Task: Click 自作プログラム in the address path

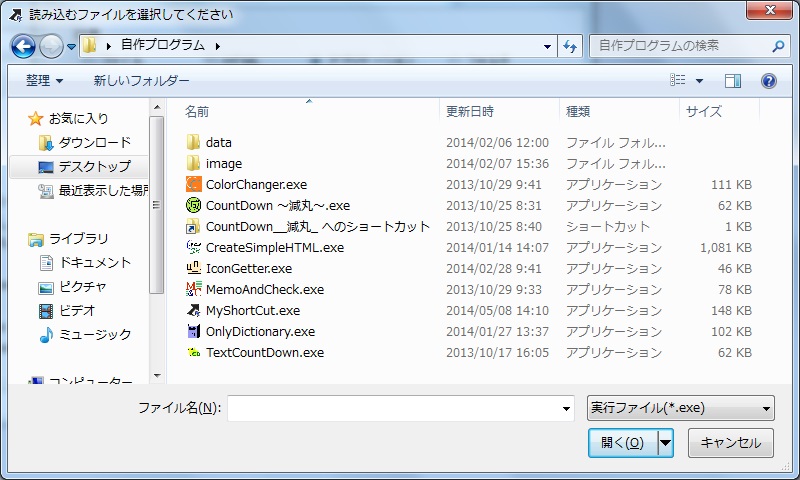Action: 163,45
